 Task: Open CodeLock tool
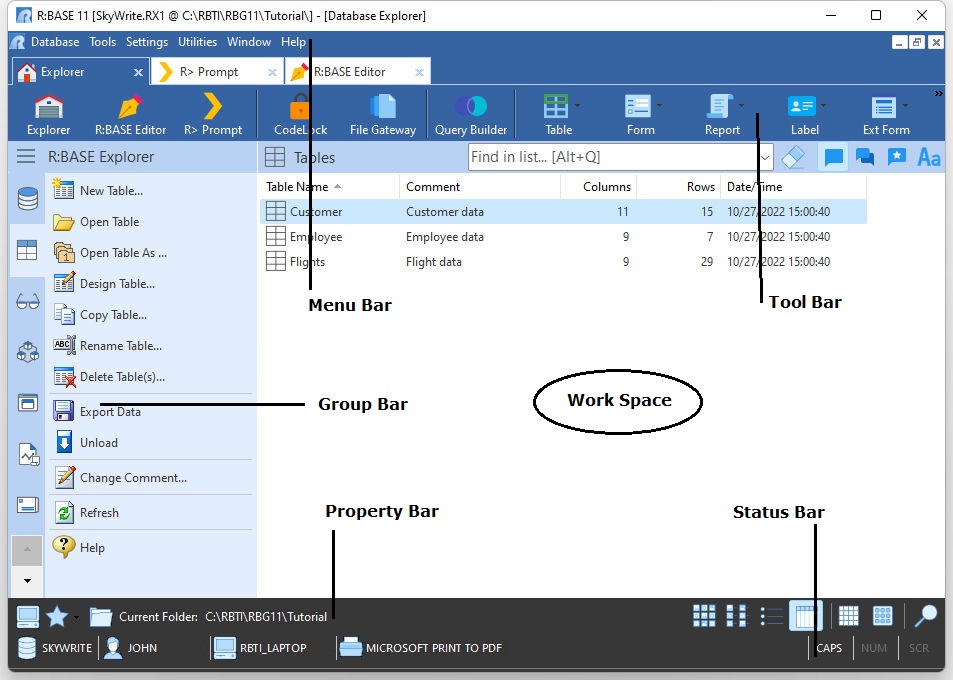click(x=300, y=115)
